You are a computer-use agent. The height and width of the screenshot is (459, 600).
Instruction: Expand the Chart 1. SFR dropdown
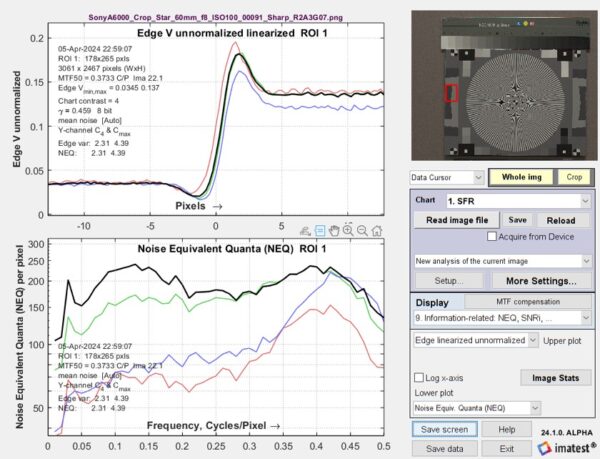tap(519, 201)
